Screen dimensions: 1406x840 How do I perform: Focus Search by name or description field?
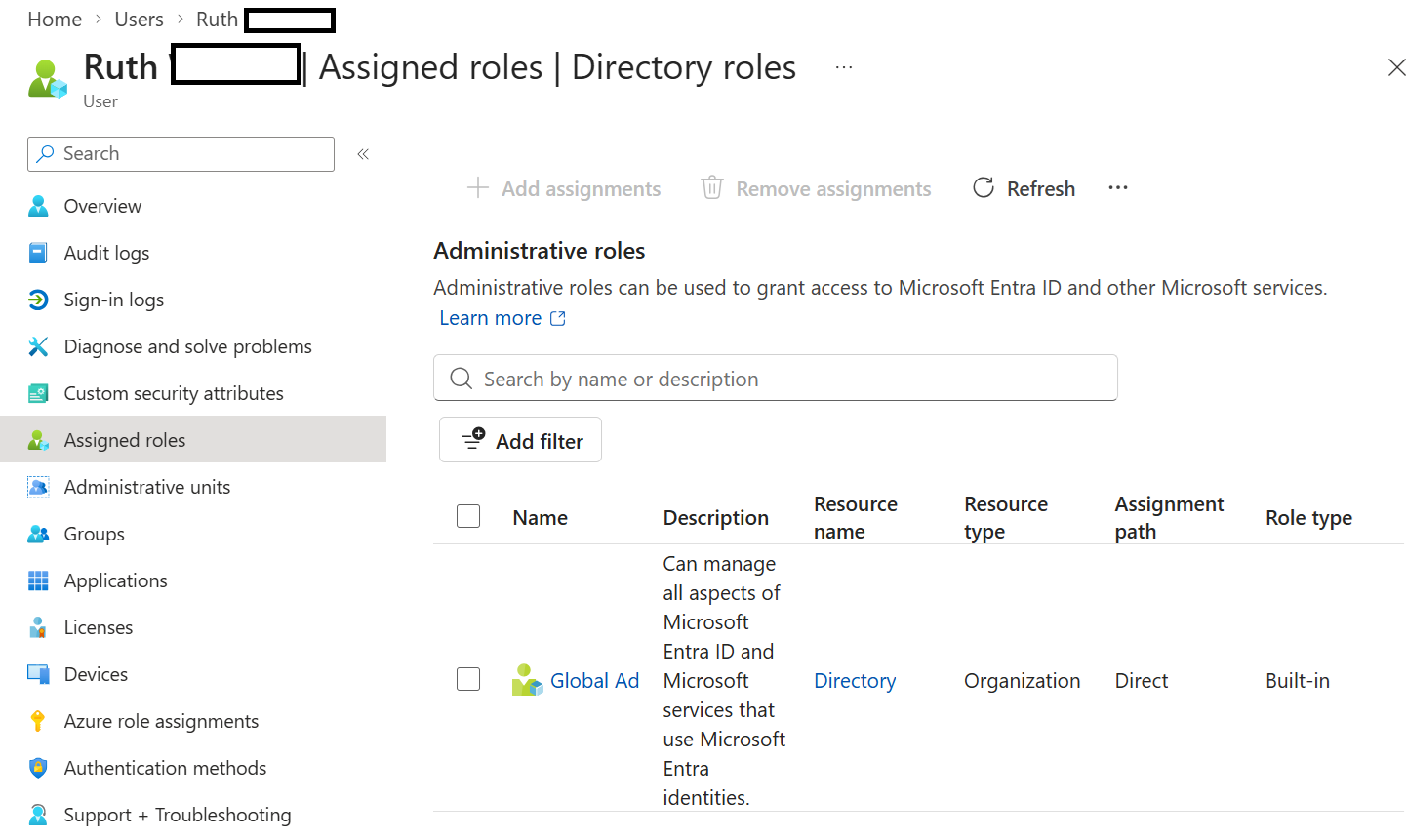click(x=776, y=378)
